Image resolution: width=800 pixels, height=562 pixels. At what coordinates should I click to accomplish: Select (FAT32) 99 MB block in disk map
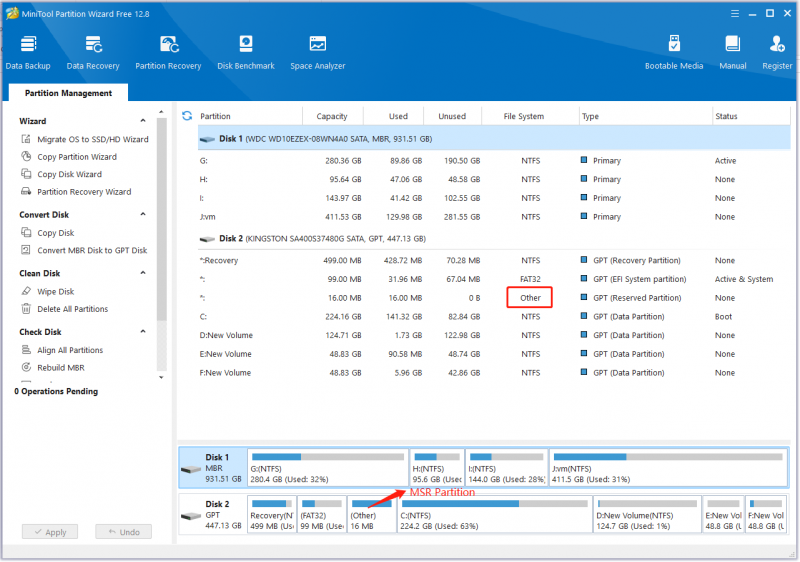322,515
